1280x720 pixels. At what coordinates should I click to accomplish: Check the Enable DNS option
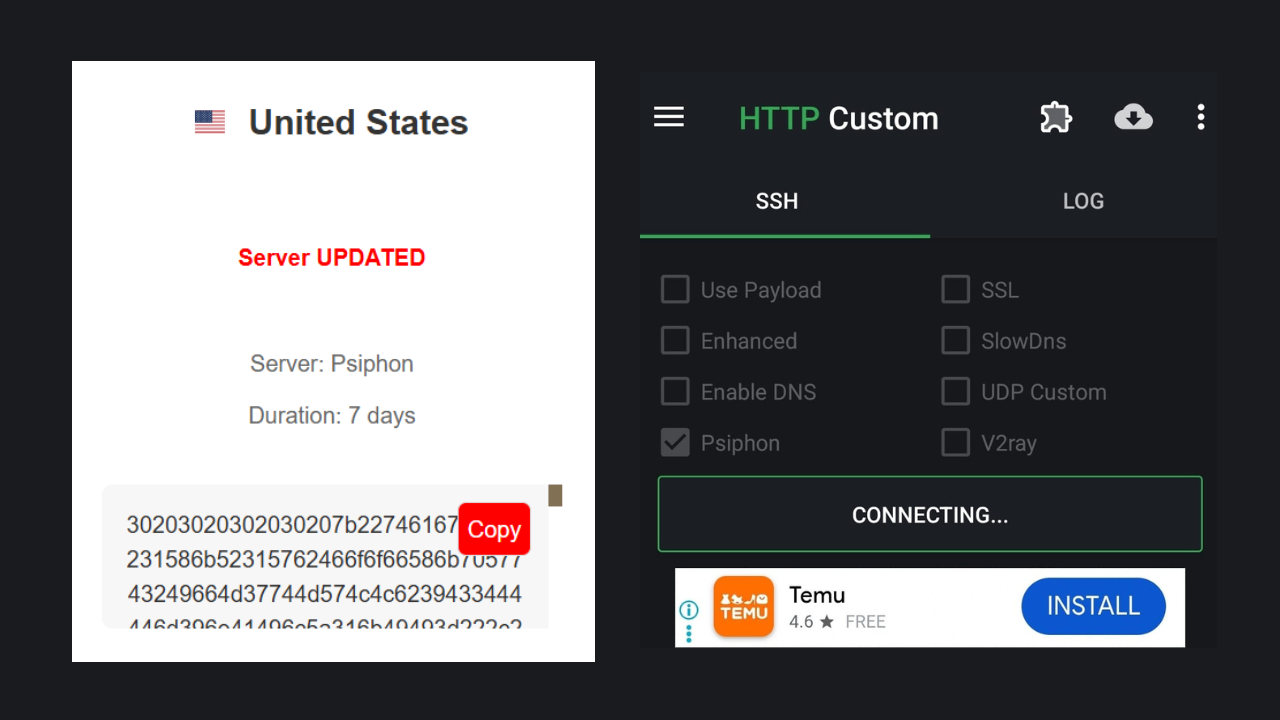[x=675, y=392]
